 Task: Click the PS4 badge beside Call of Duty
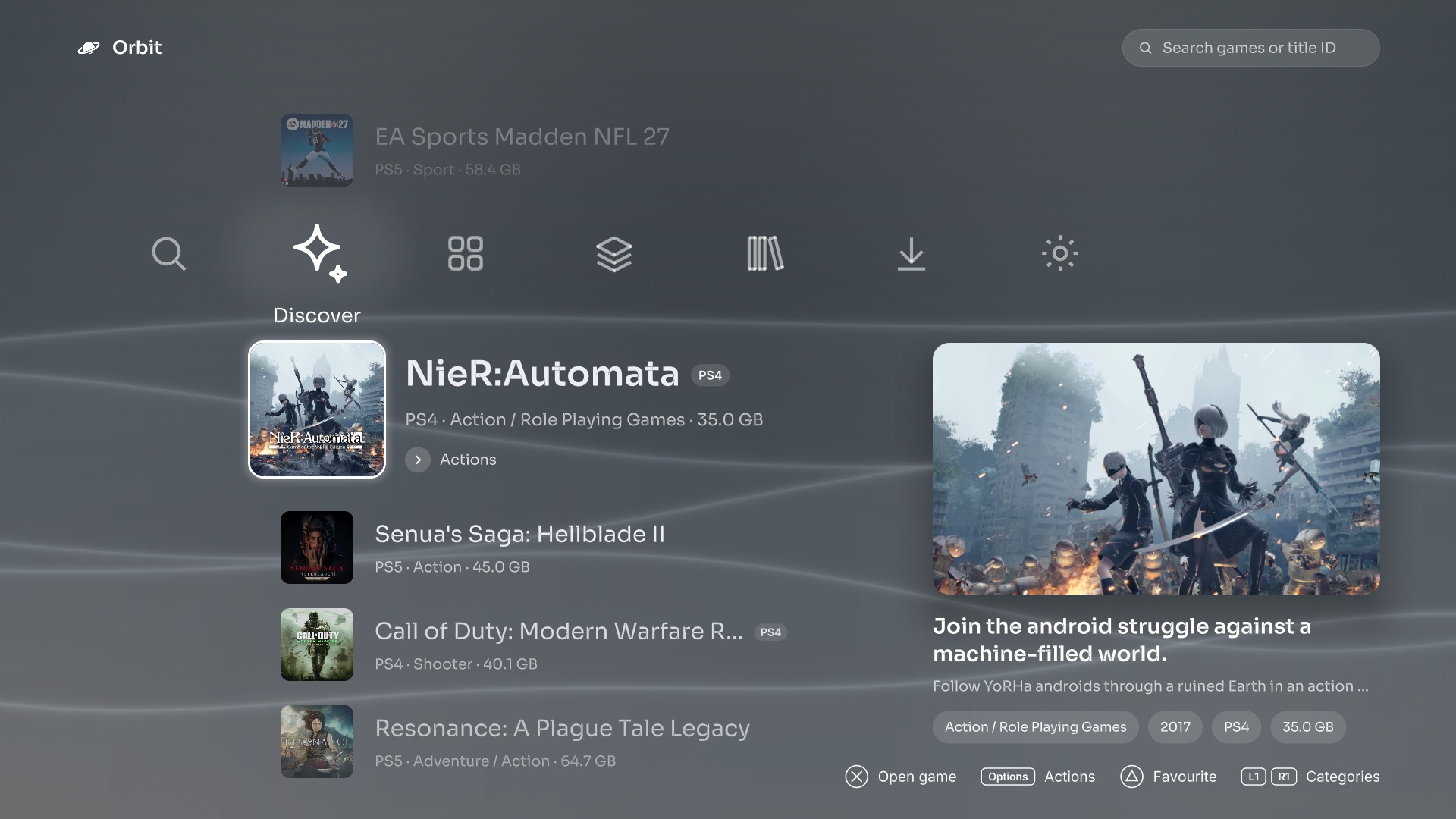tap(770, 632)
